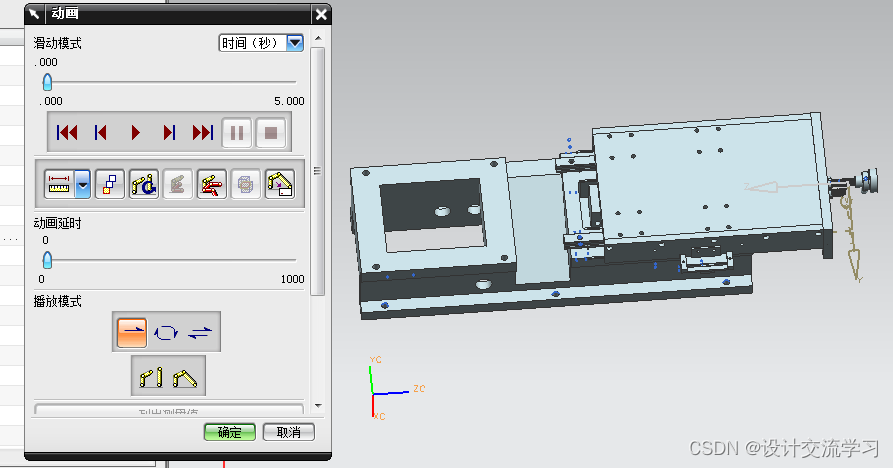Screen dimensions: 893x468
Task: Click the 动画延时 slider handle
Action: tap(47, 260)
